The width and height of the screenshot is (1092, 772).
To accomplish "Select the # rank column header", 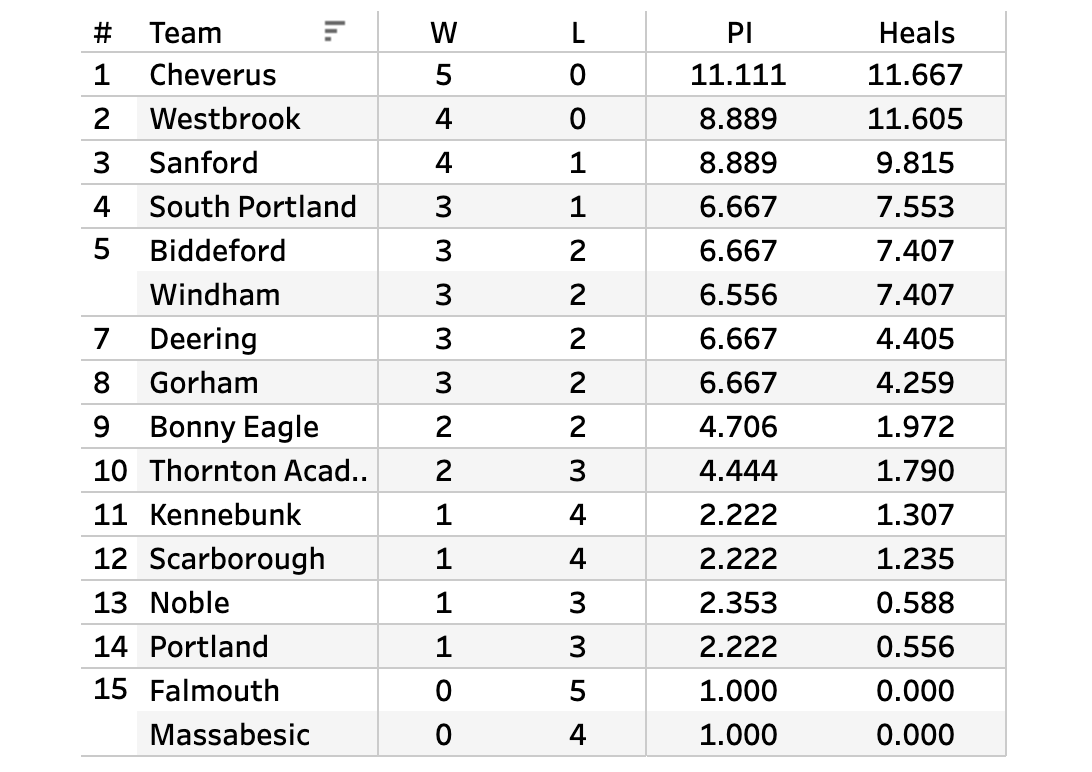I will coord(102,33).
